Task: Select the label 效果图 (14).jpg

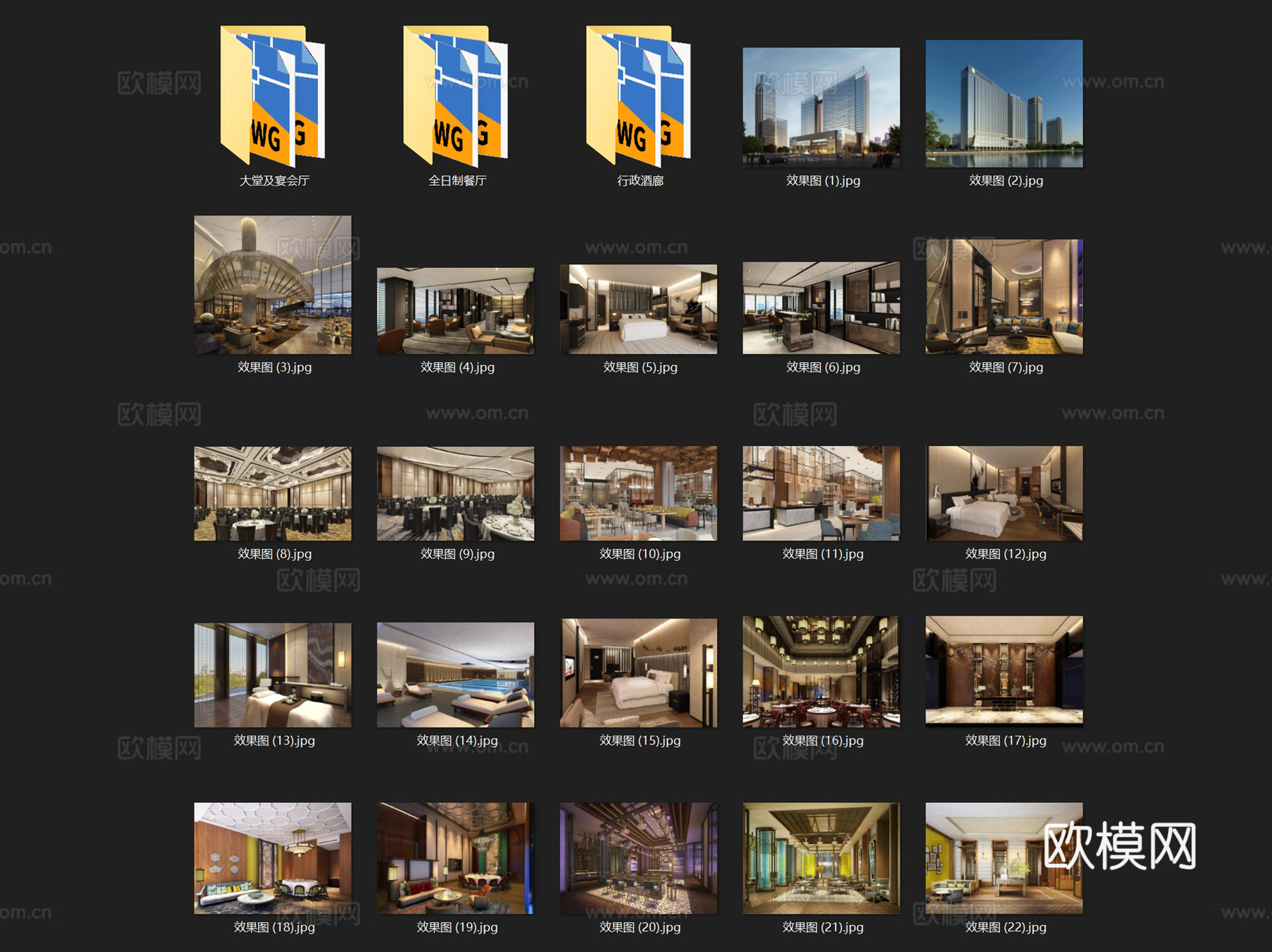Action: click(x=457, y=741)
